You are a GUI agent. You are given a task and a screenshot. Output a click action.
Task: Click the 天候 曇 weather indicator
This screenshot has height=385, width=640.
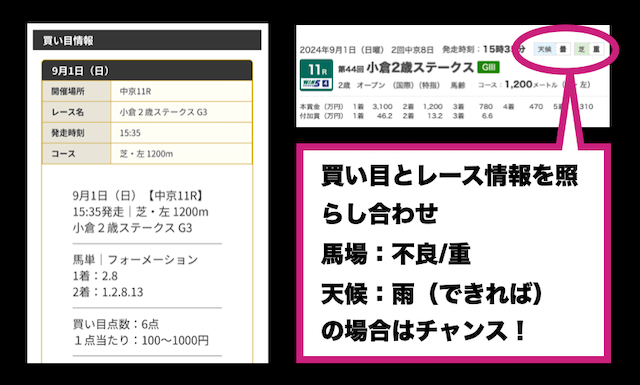point(552,49)
